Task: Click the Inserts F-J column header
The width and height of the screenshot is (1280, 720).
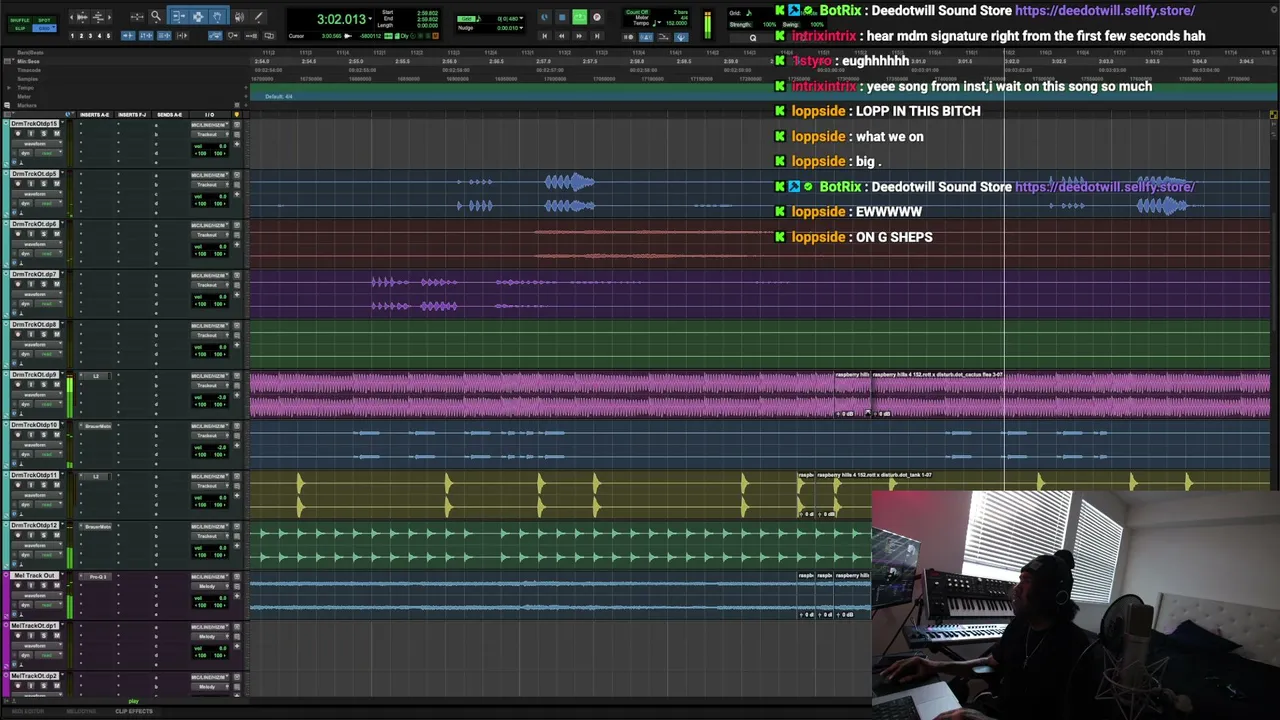Action: [132, 115]
